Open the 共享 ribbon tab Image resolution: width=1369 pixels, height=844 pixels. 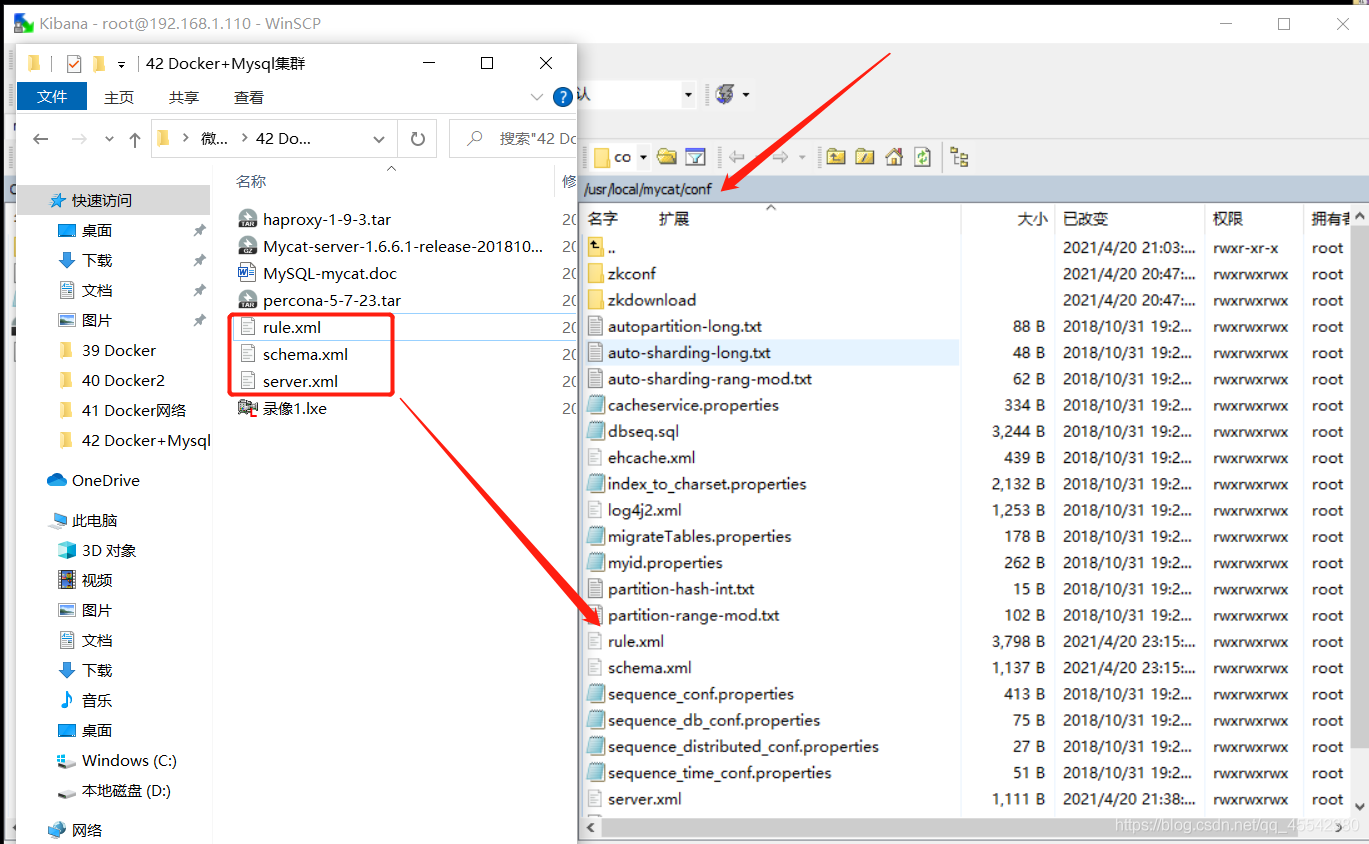pyautogui.click(x=184, y=97)
